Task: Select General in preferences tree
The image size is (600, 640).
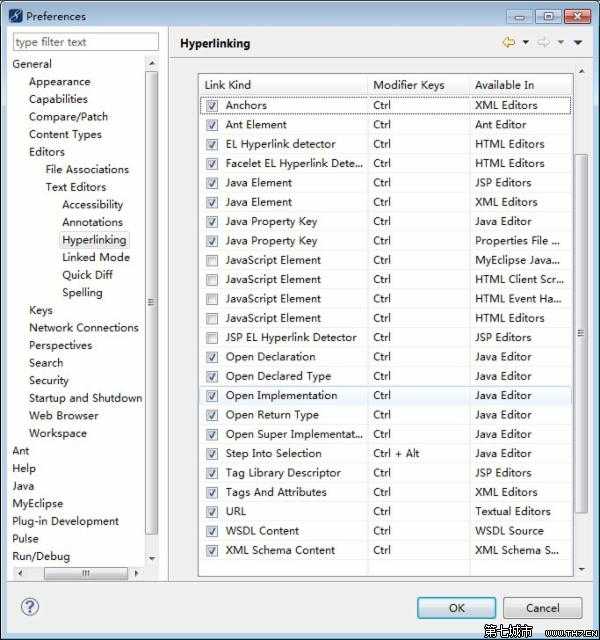Action: click(x=32, y=64)
